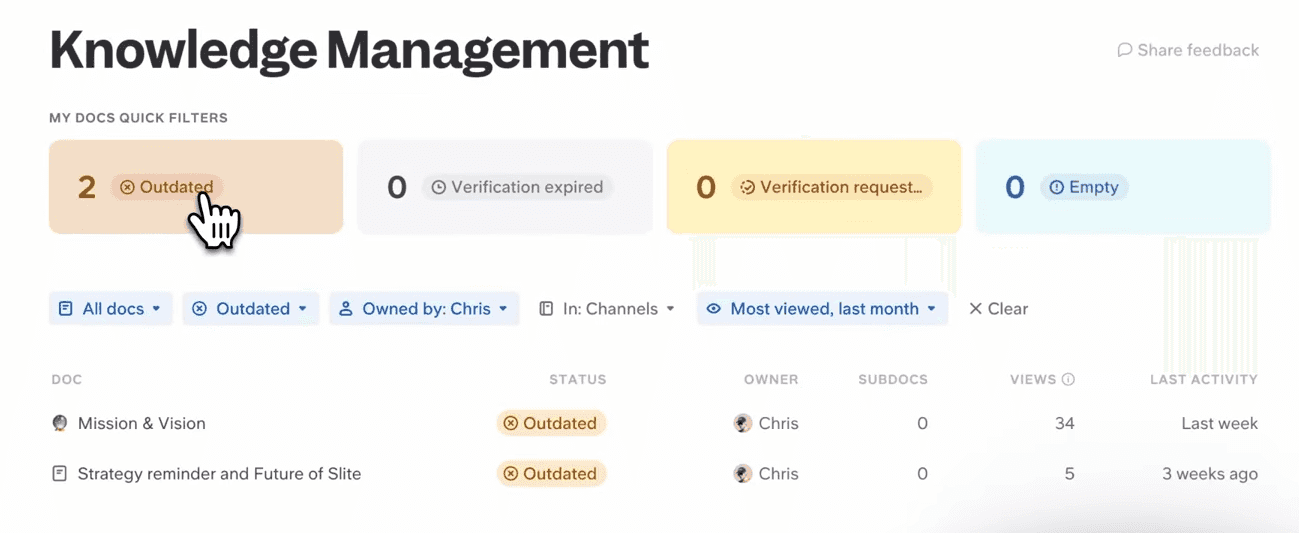Click the Outdated badge on the Mission & Vision row

tap(551, 423)
